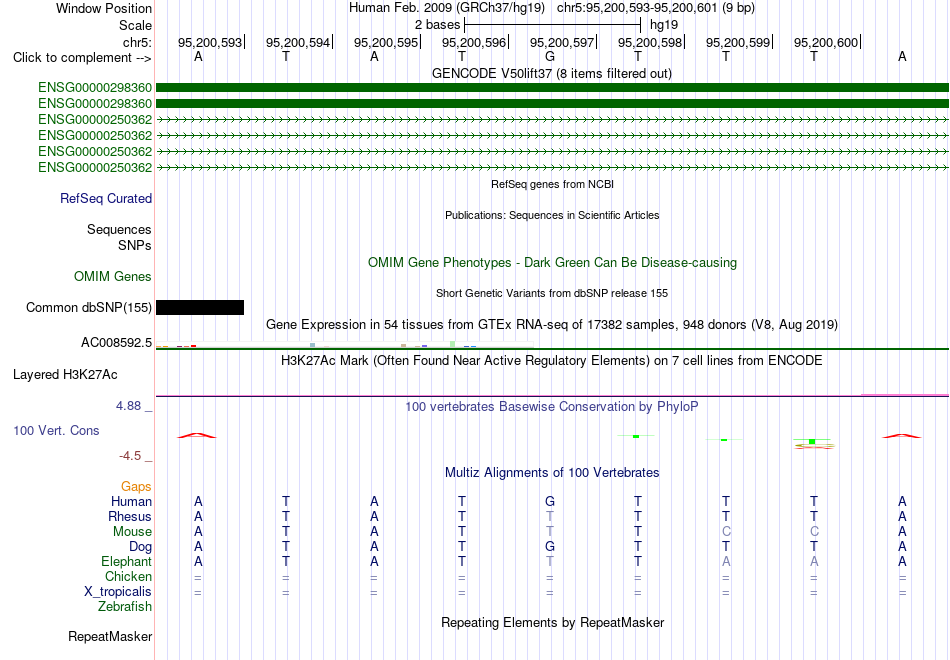Click '100 vertebrates Basewise Conservation by PhyloP' title
The height and width of the screenshot is (660, 950).
(552, 407)
